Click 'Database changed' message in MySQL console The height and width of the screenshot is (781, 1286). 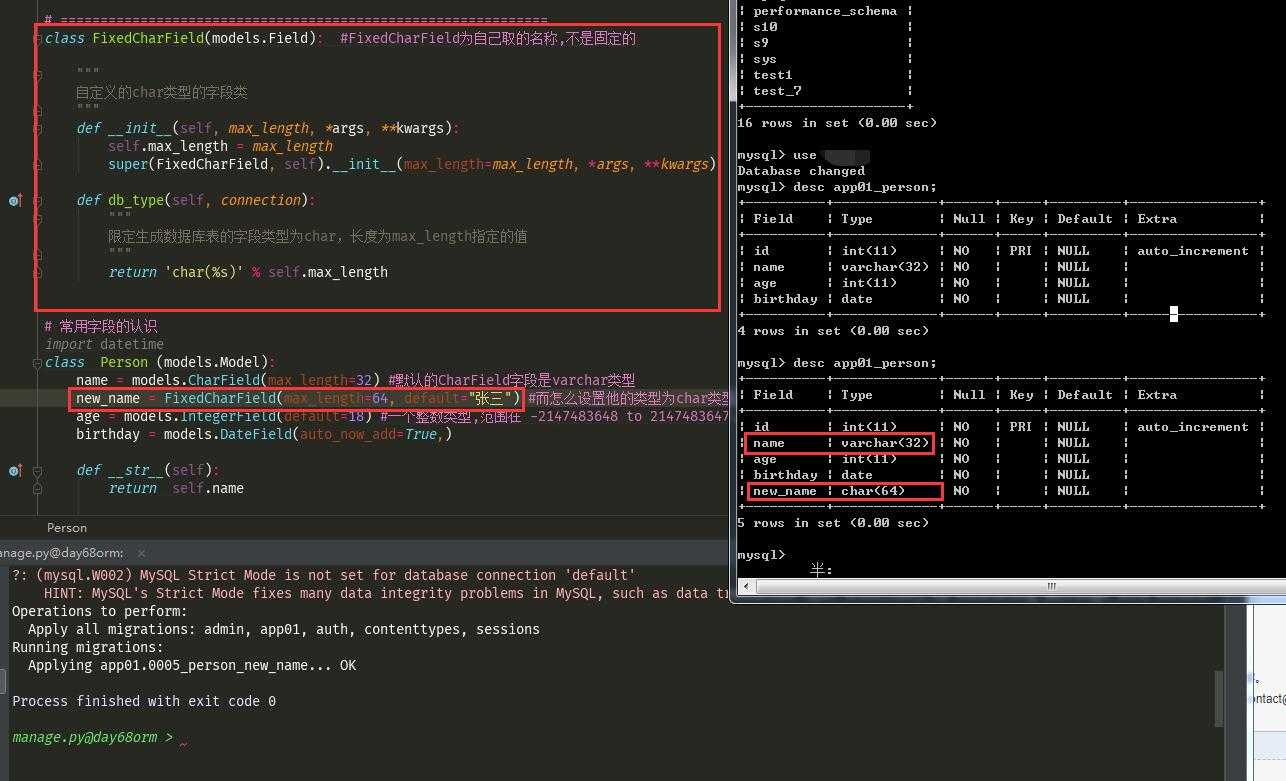(x=801, y=171)
